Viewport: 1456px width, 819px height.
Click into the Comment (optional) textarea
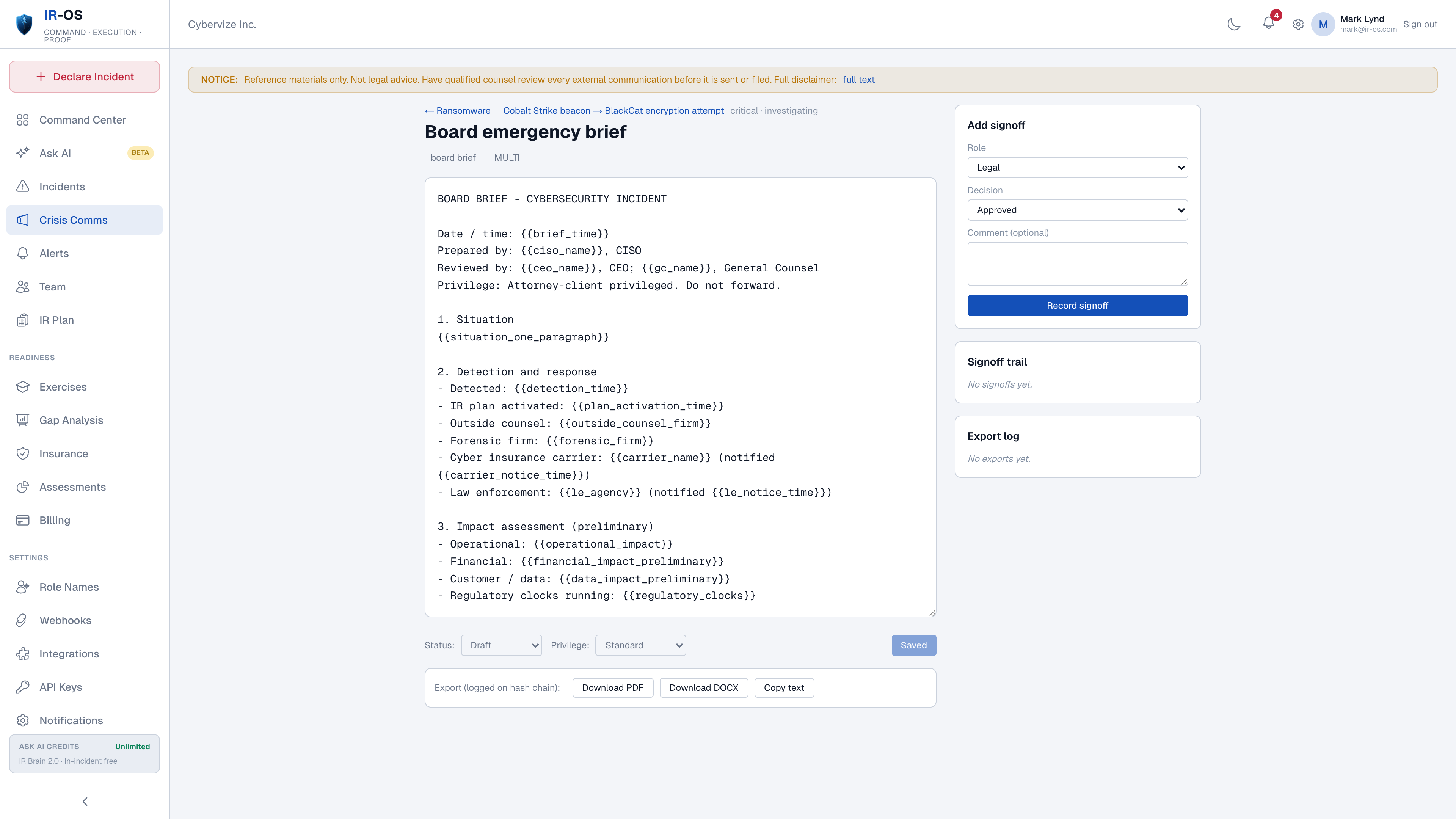(1077, 264)
